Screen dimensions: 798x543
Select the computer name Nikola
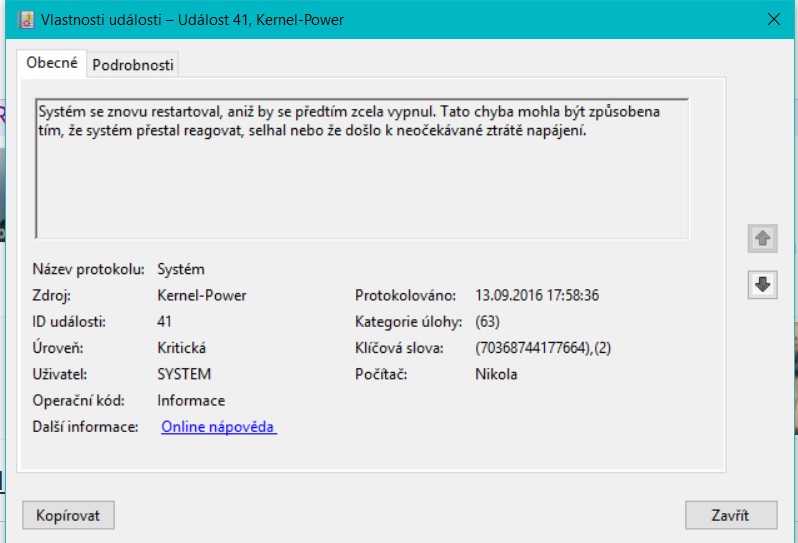pos(496,374)
